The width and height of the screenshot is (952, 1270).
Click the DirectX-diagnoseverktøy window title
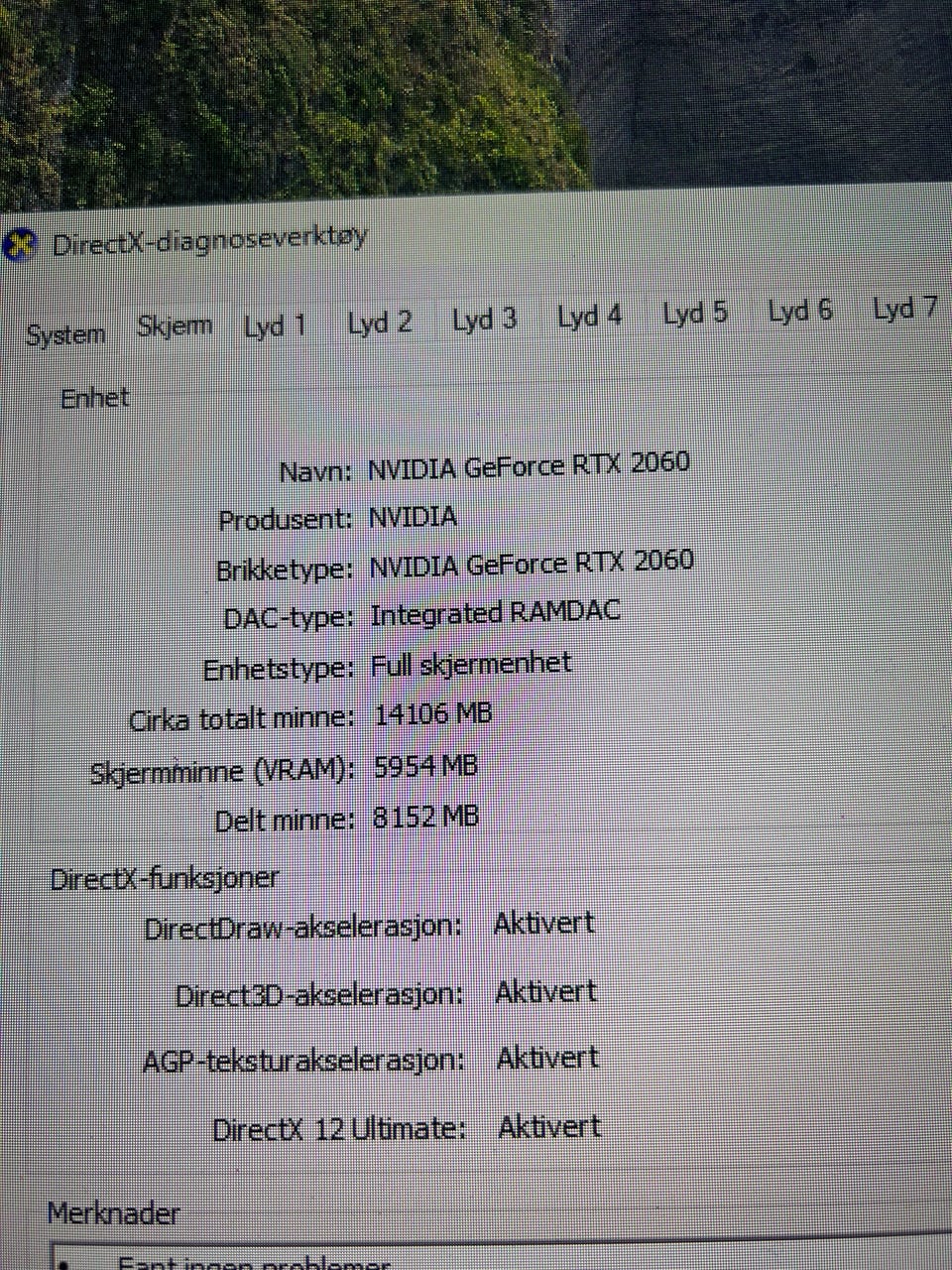tap(209, 240)
